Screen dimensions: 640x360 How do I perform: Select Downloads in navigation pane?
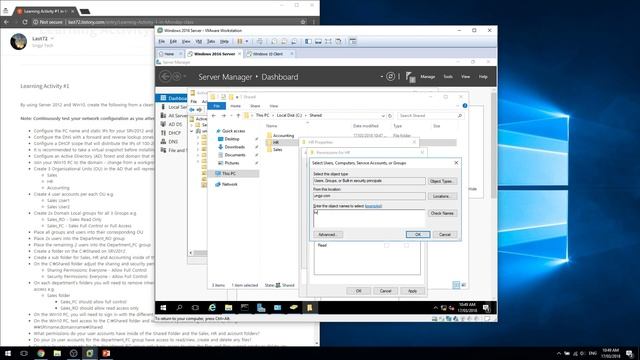point(234,147)
